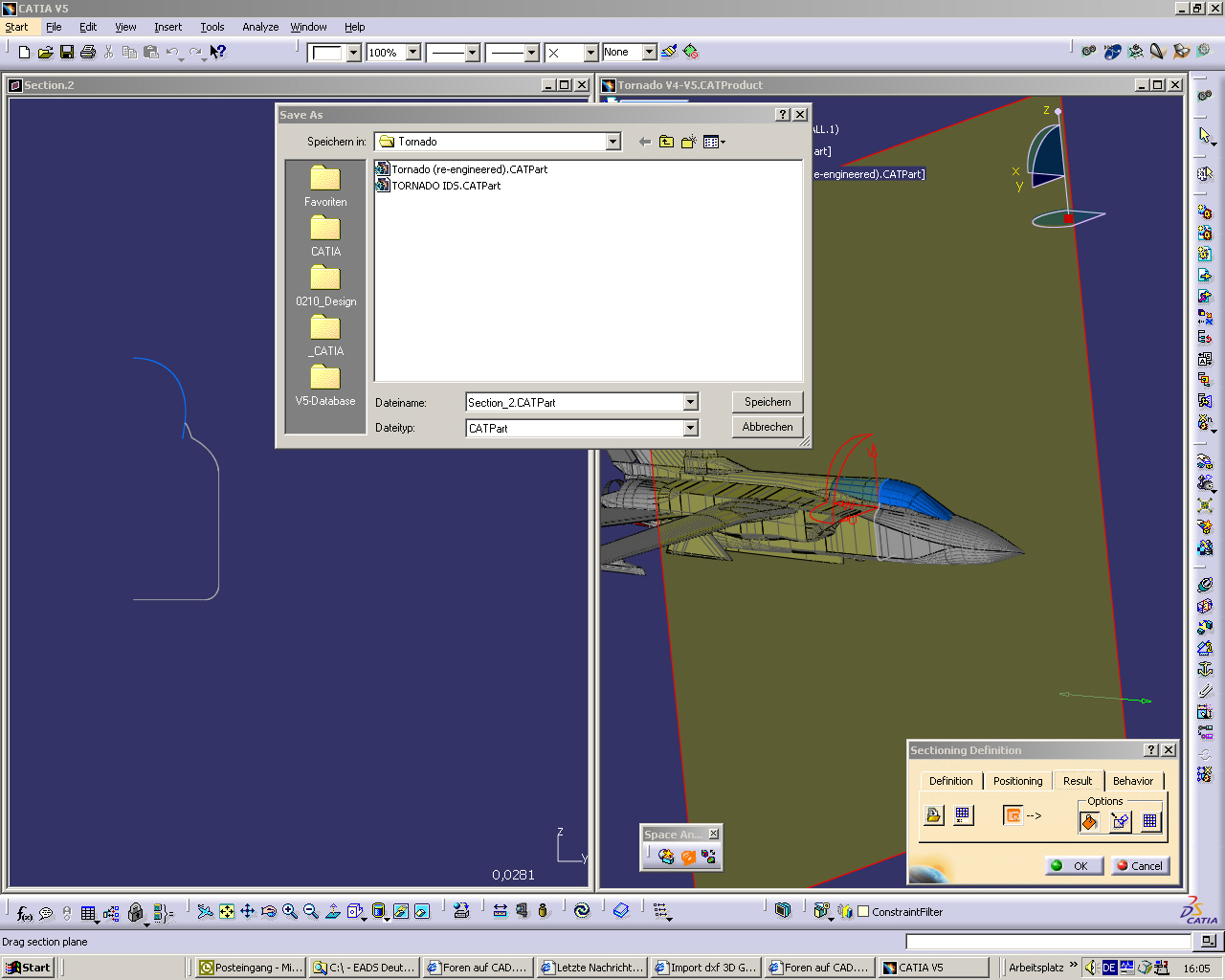The height and width of the screenshot is (980, 1225).
Task: Click the painter brush graphic properties icon
Action: 669,52
